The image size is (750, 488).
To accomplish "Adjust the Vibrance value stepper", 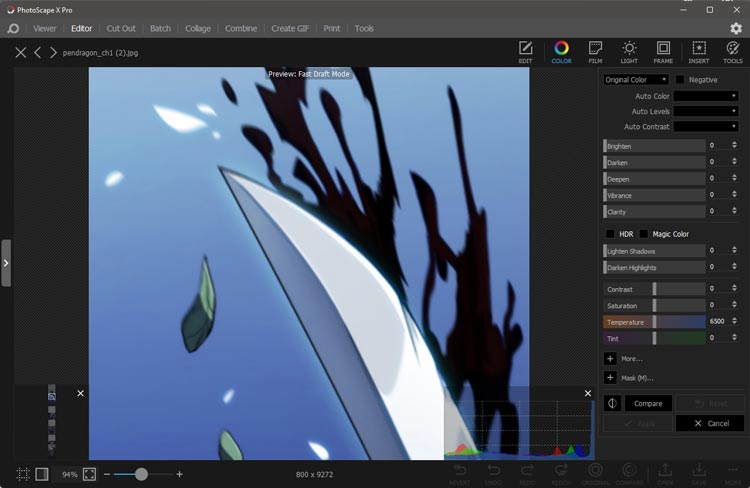I will [734, 194].
